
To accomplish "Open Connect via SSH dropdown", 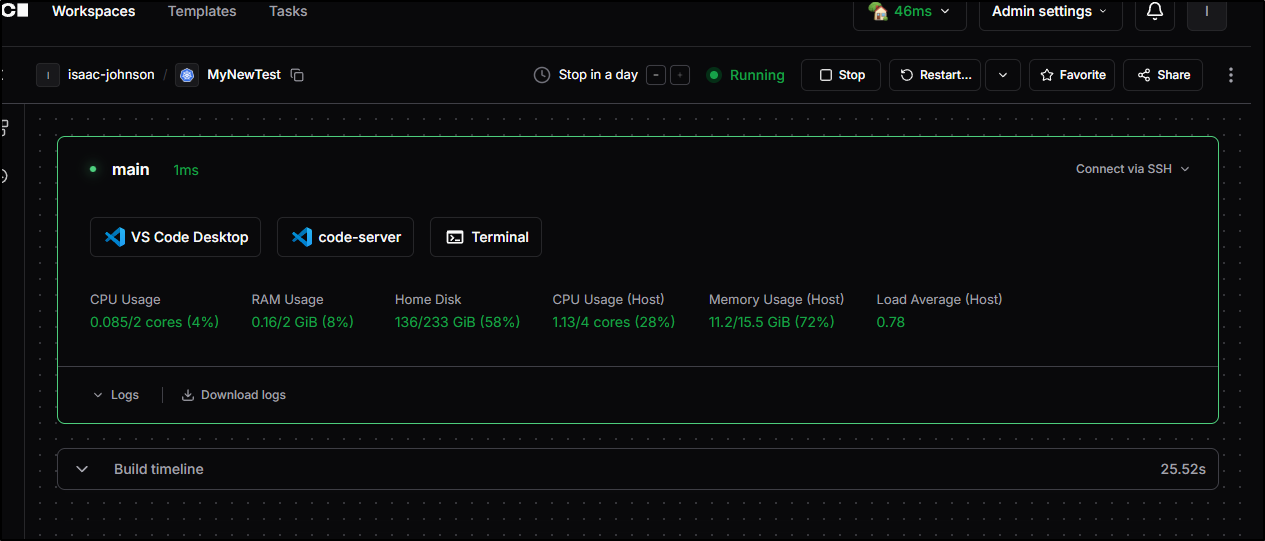I will 1132,169.
